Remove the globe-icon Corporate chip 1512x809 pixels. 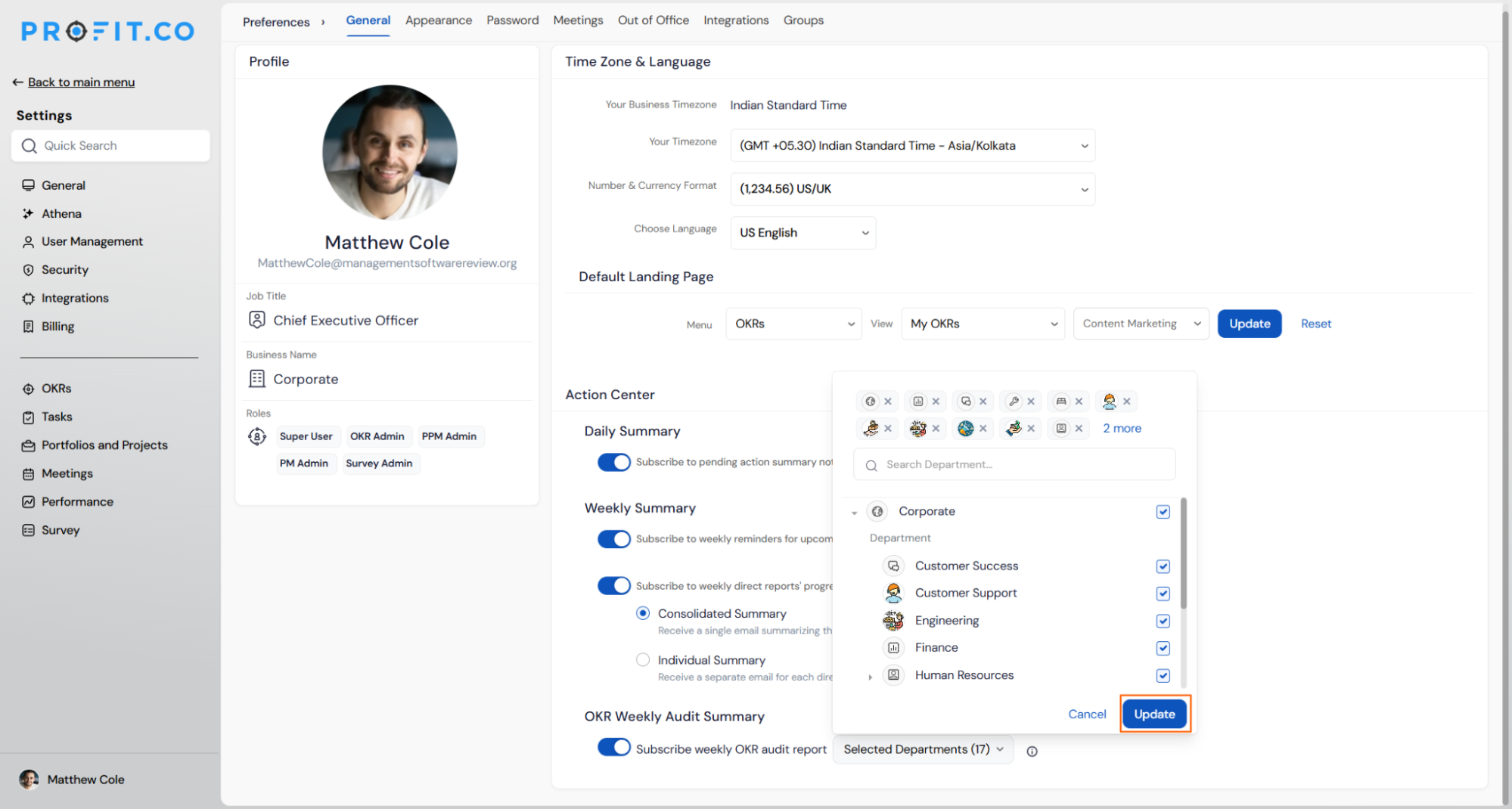point(888,401)
